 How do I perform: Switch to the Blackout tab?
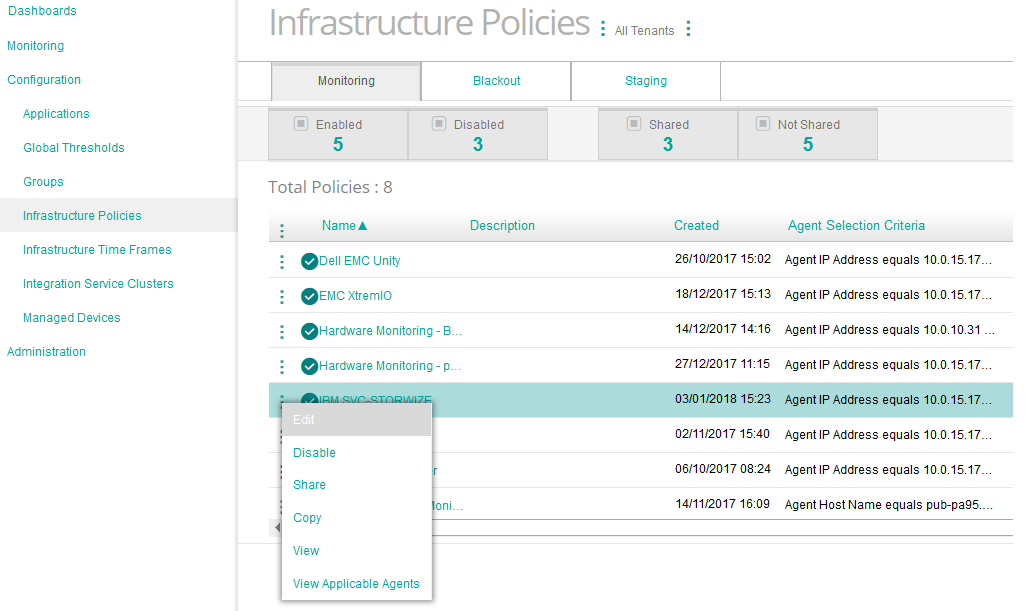point(493,80)
